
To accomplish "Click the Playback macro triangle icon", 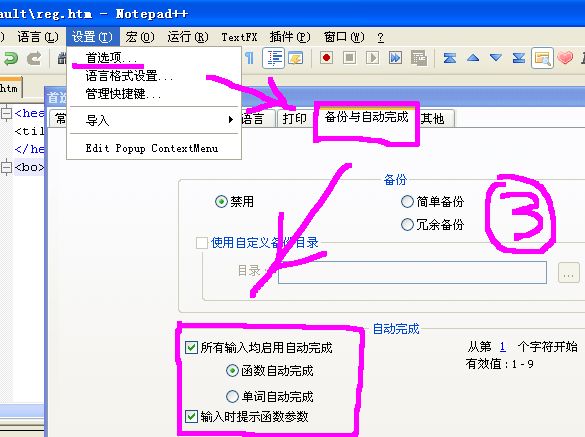I will tap(372, 58).
